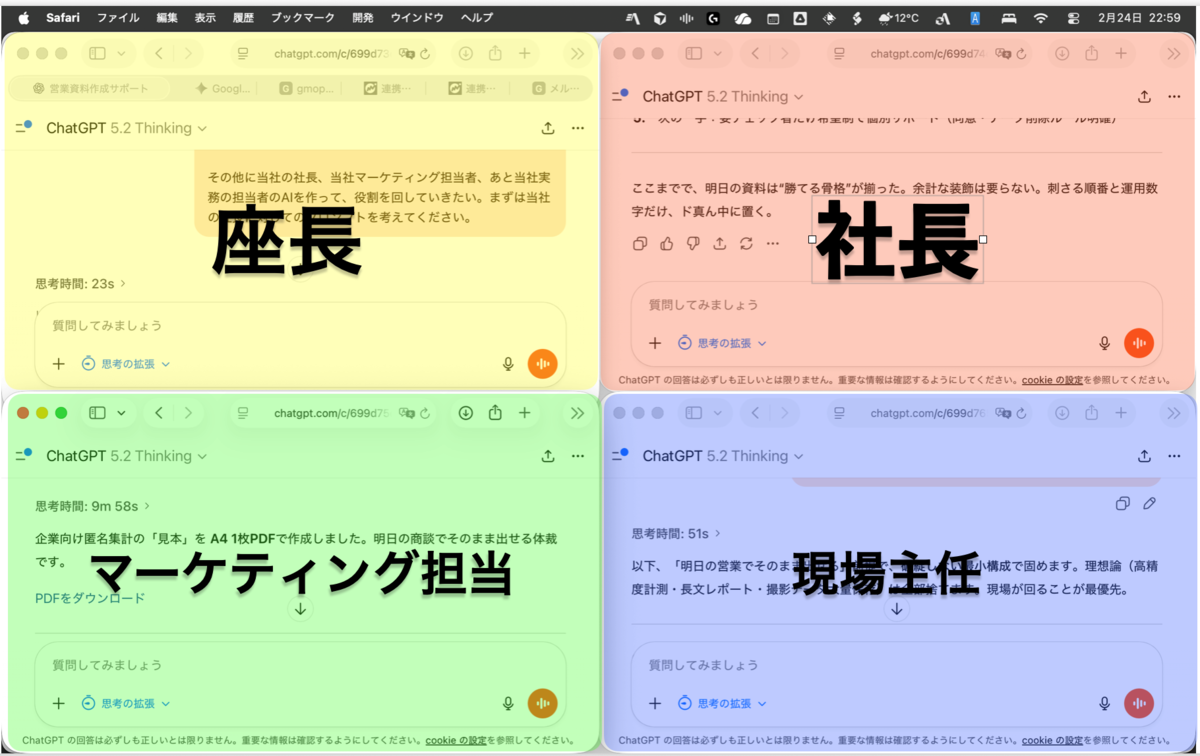
Task: Toggle Safari sidebar in pink window
Action: click(x=693, y=54)
